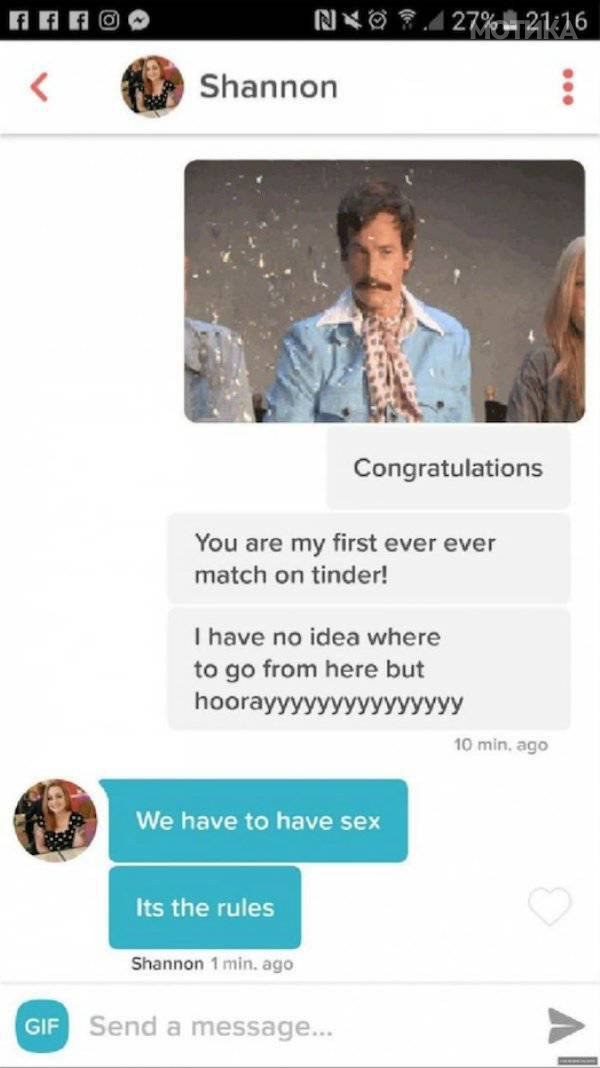Tap the Messenger icon in the status bar
Image resolution: width=600 pixels, height=1068 pixels.
click(x=142, y=20)
